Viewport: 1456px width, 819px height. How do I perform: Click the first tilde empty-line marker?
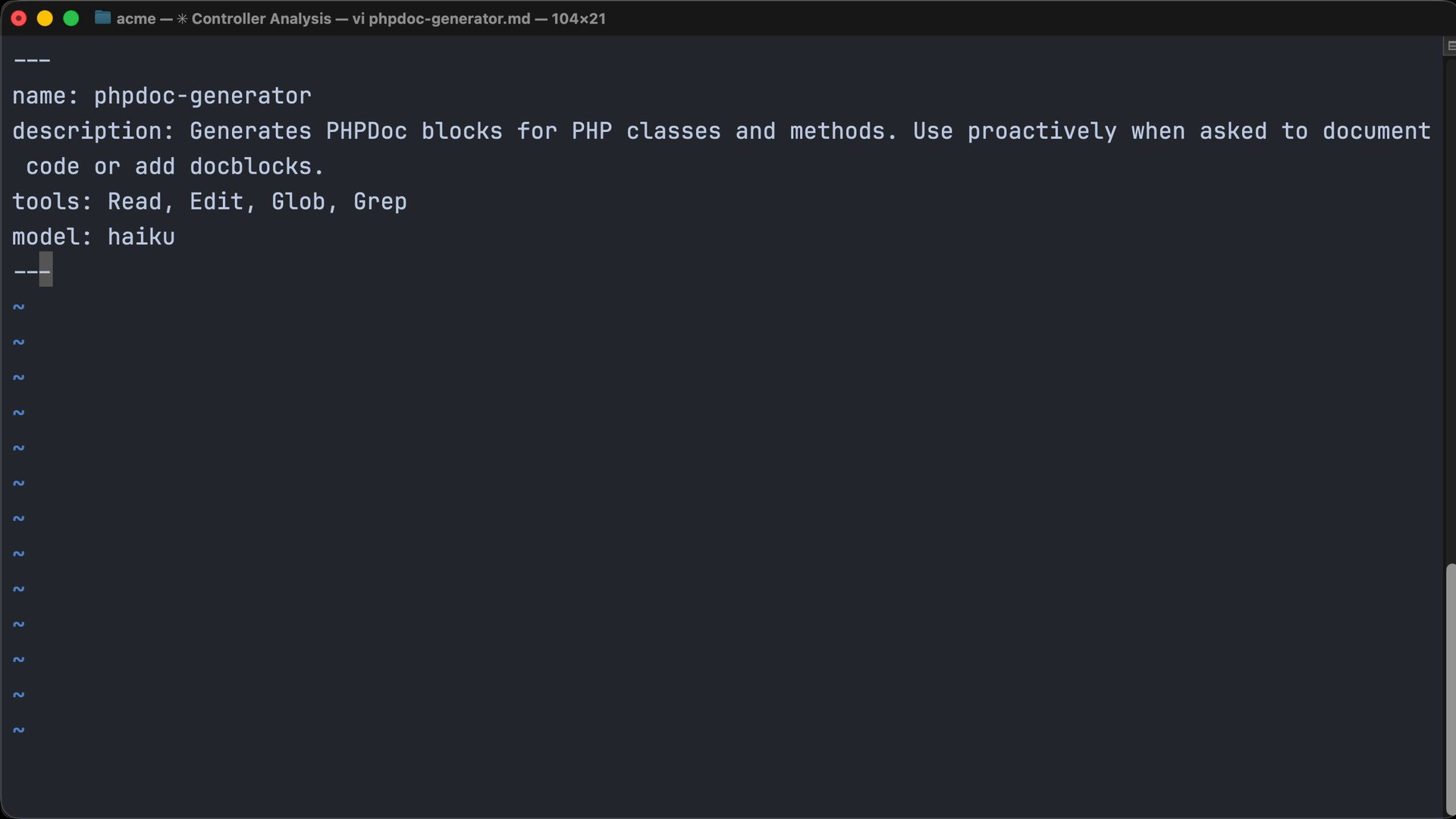pyautogui.click(x=19, y=307)
